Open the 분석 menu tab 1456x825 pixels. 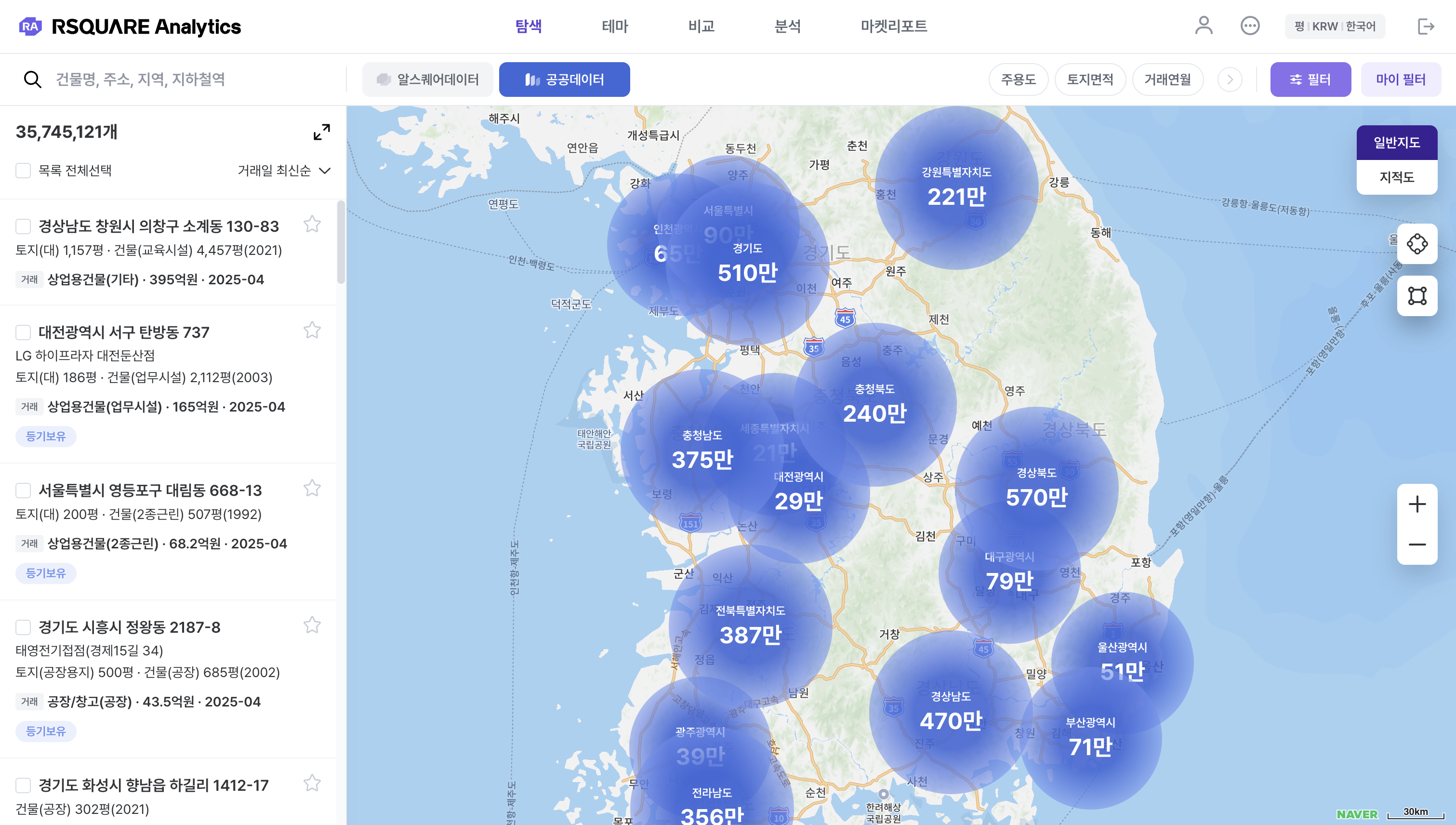(x=787, y=26)
